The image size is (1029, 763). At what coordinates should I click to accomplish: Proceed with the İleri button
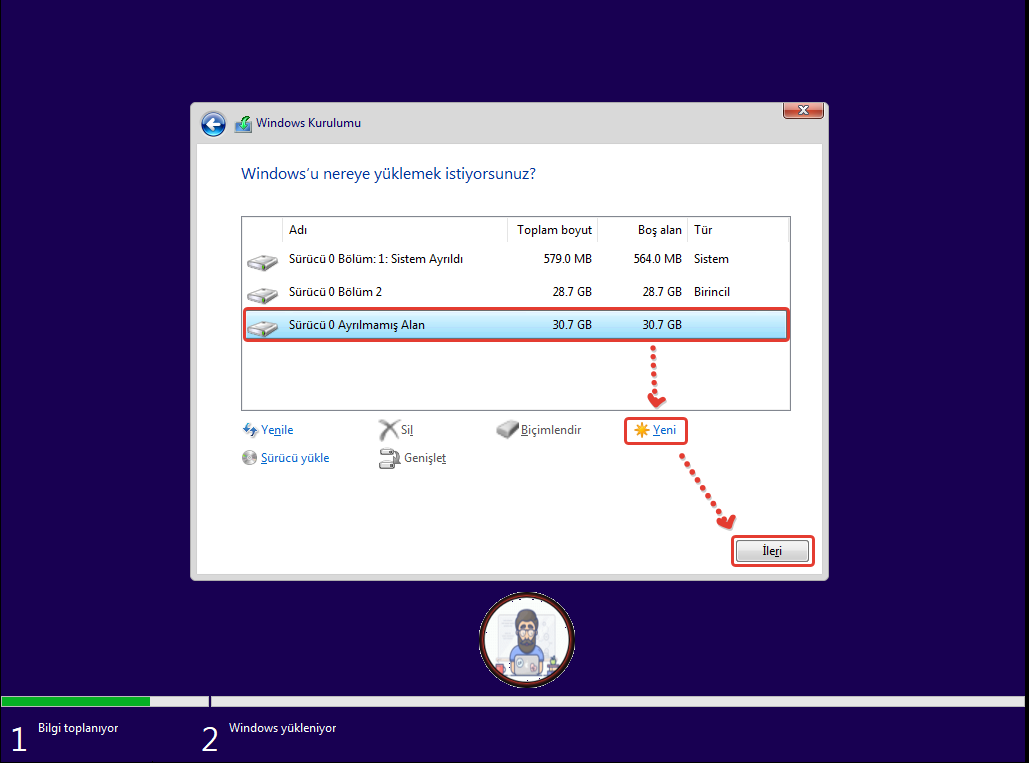click(772, 551)
